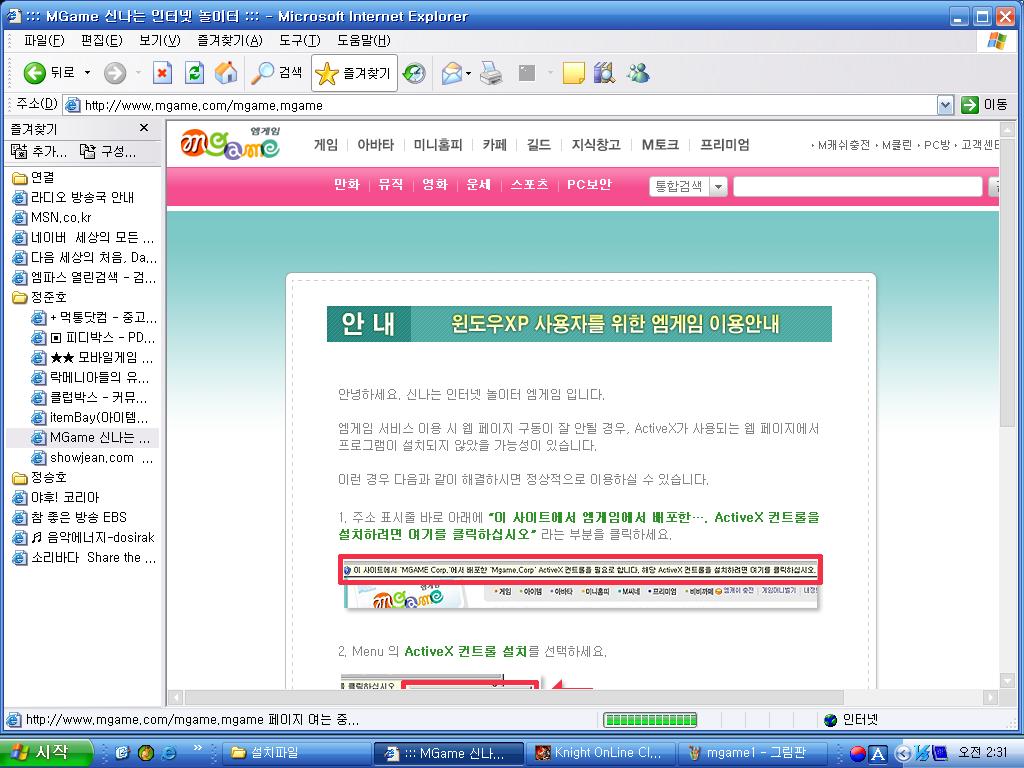The width and height of the screenshot is (1024, 768).
Task: Open the 미니홈피 navigation tab
Action: [x=438, y=144]
